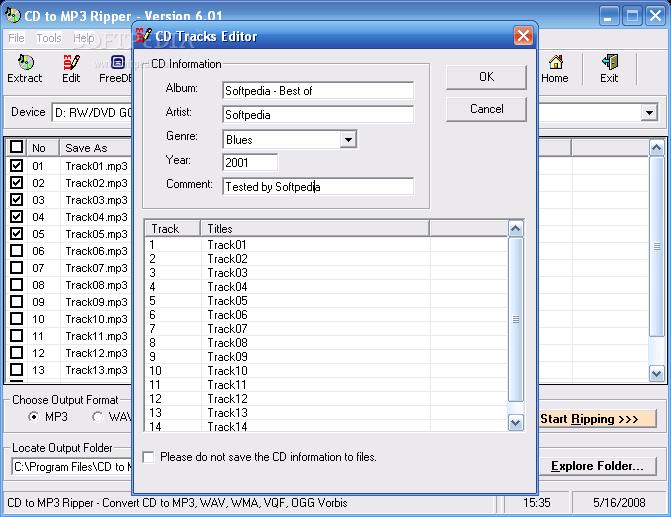Image resolution: width=671 pixels, height=517 pixels.
Task: Click the main track list scrollbar thumb
Action: 656,247
